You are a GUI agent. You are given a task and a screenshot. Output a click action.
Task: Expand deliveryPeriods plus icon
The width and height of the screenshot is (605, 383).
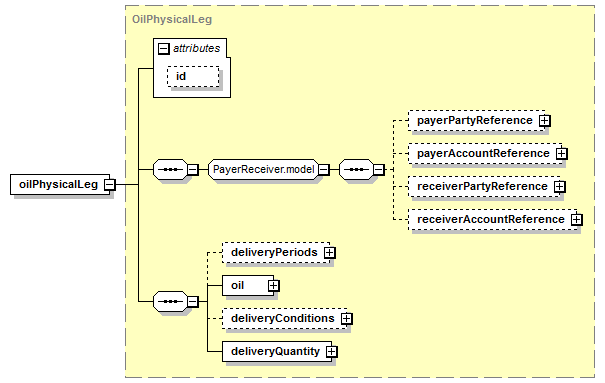pyautogui.click(x=330, y=253)
